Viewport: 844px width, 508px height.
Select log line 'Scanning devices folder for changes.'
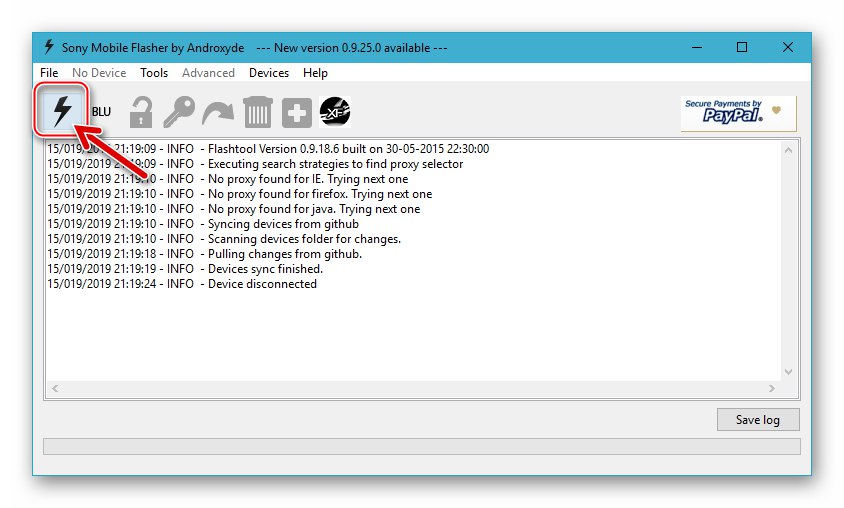224,239
